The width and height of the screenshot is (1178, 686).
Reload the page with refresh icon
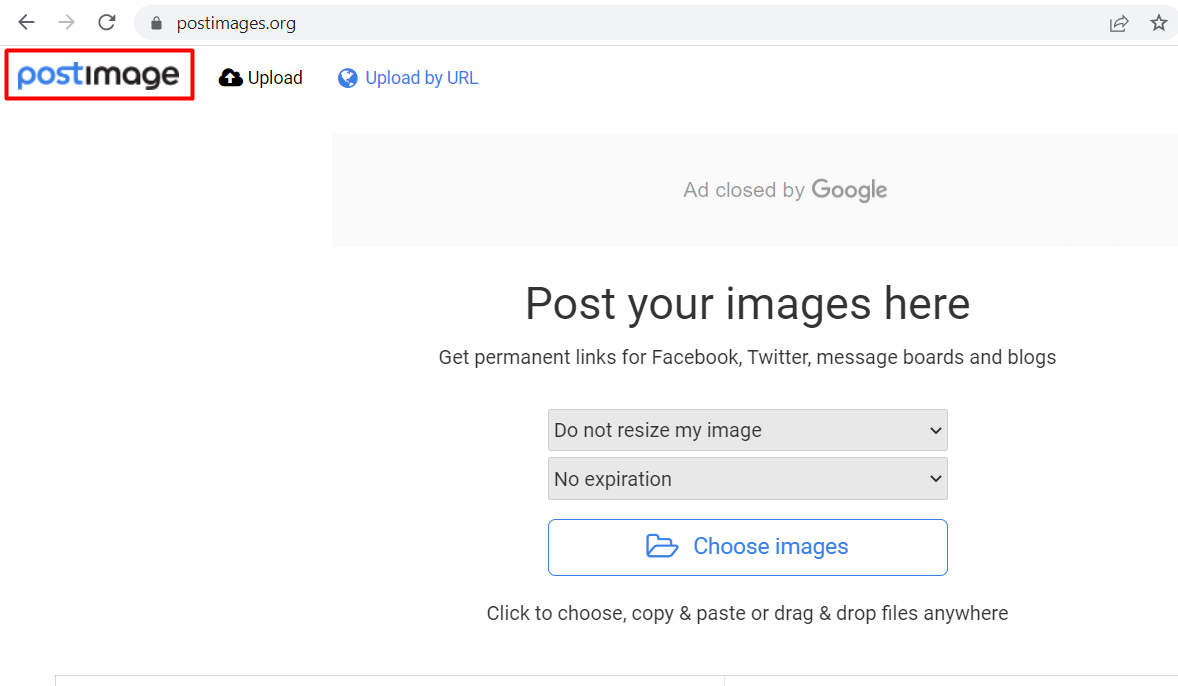[x=107, y=23]
